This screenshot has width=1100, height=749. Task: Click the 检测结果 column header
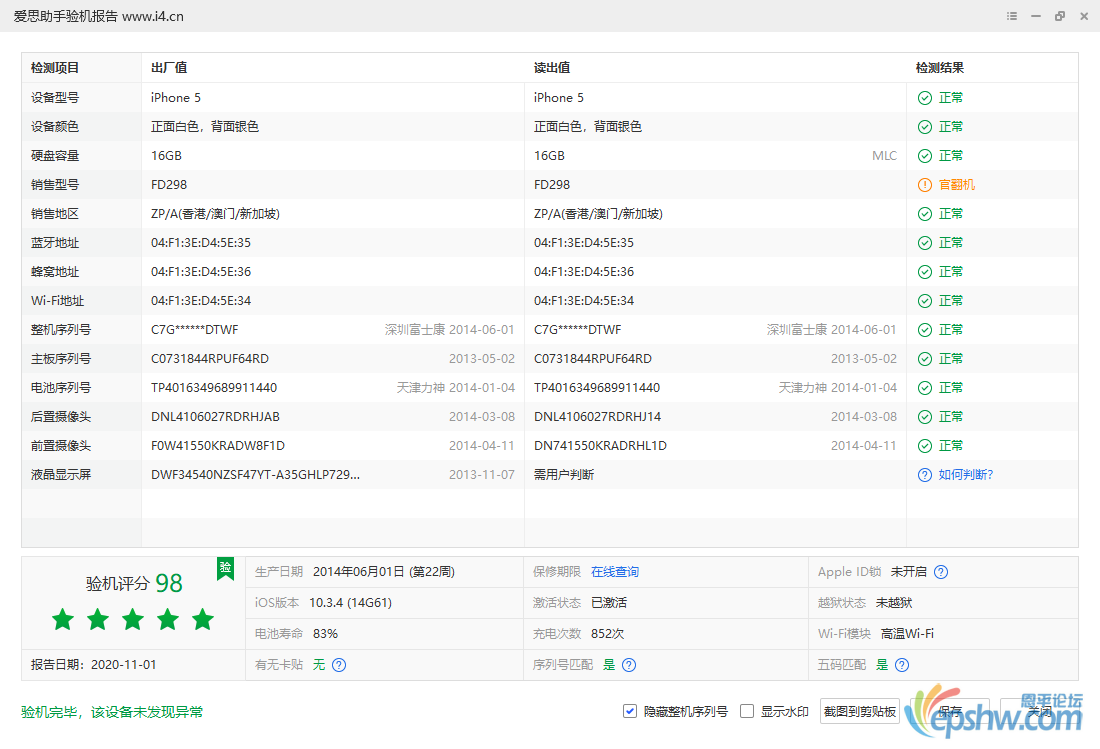[939, 68]
